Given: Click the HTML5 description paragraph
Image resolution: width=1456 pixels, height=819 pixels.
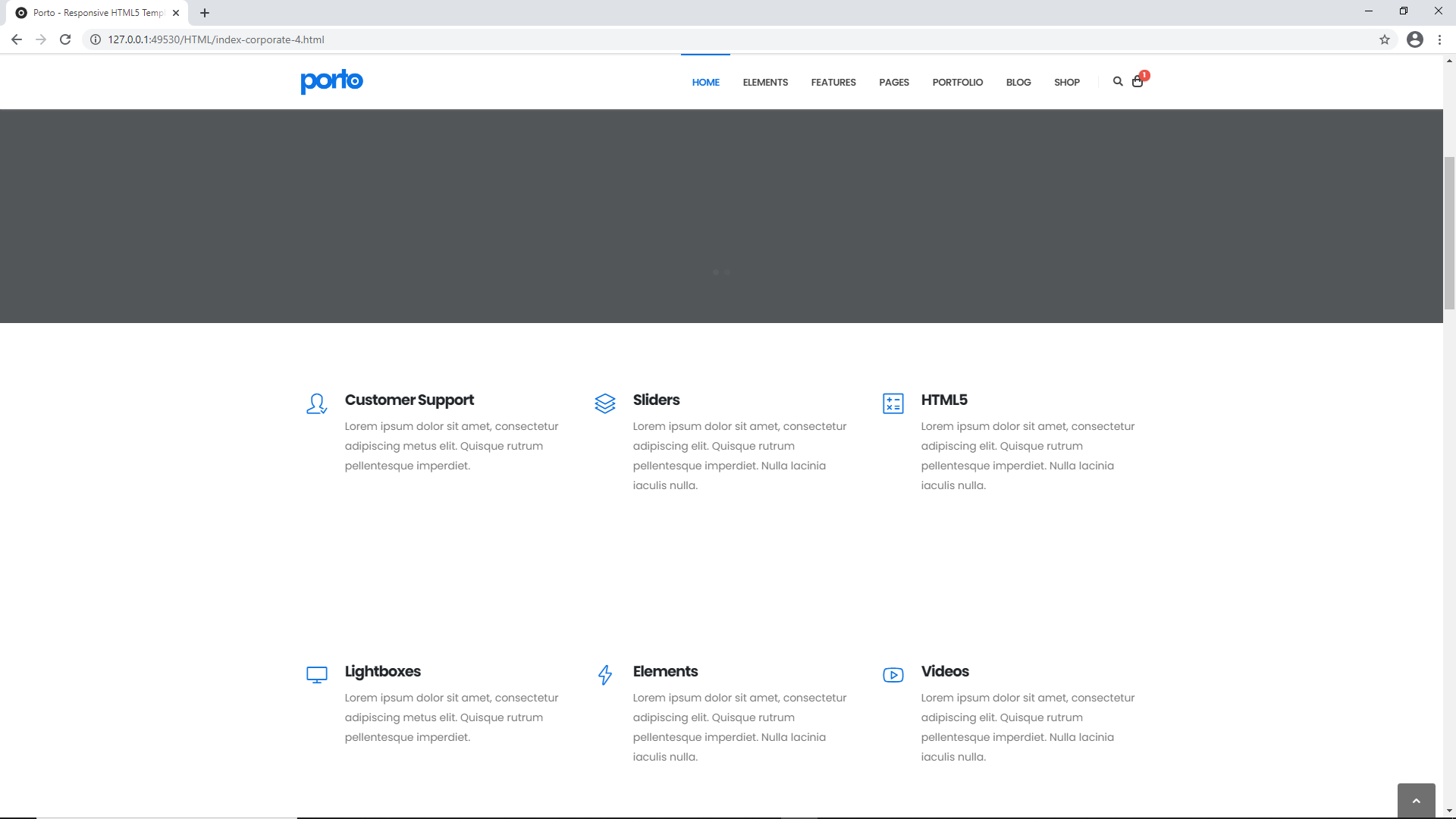Looking at the screenshot, I should click(1028, 456).
